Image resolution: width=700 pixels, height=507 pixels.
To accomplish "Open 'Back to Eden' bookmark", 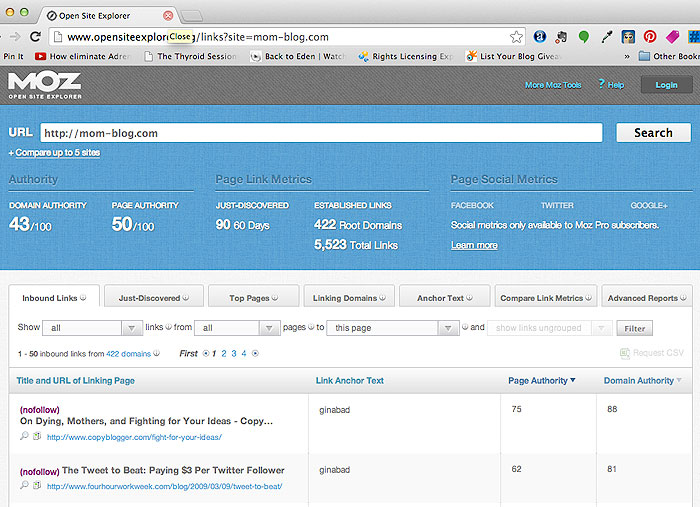I will (x=298, y=56).
